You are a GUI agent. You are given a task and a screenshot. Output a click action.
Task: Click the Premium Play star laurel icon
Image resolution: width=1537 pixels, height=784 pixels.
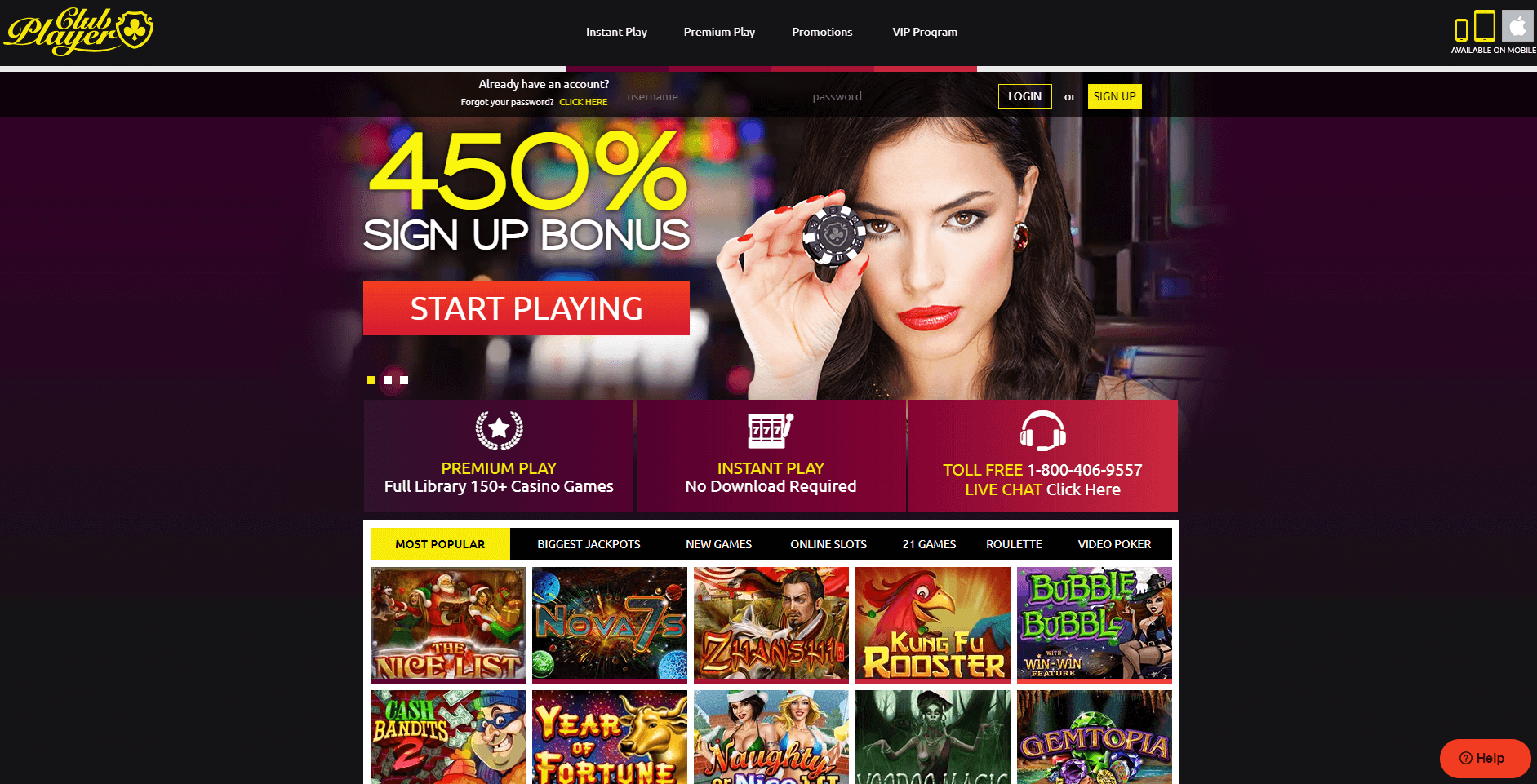click(x=499, y=430)
